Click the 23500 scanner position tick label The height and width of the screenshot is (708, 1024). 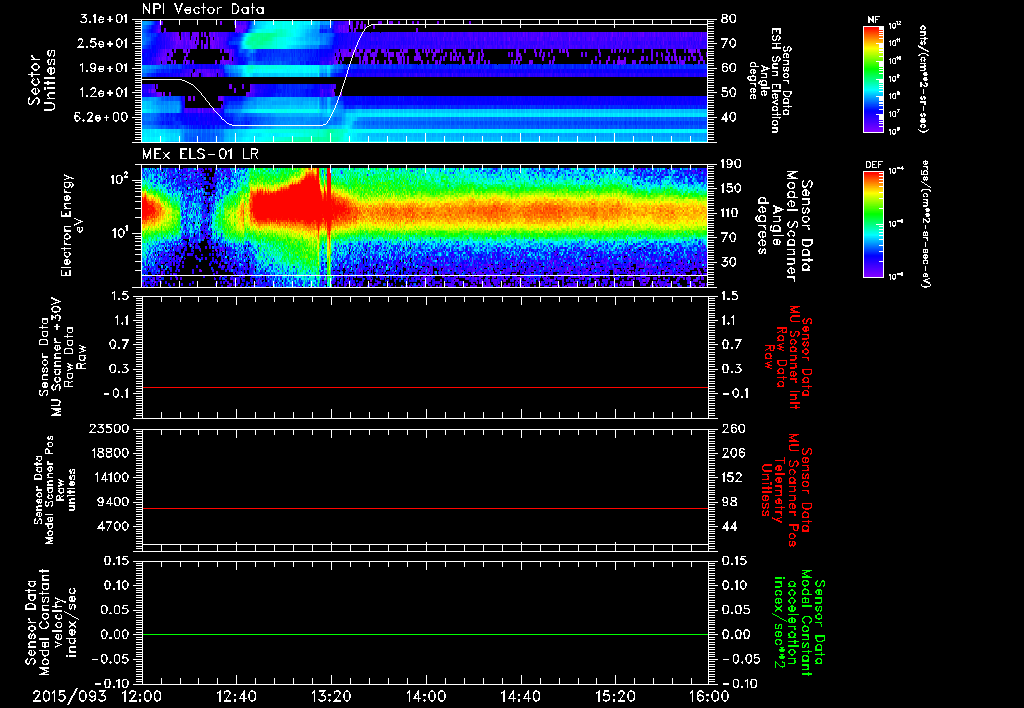[x=109, y=429]
